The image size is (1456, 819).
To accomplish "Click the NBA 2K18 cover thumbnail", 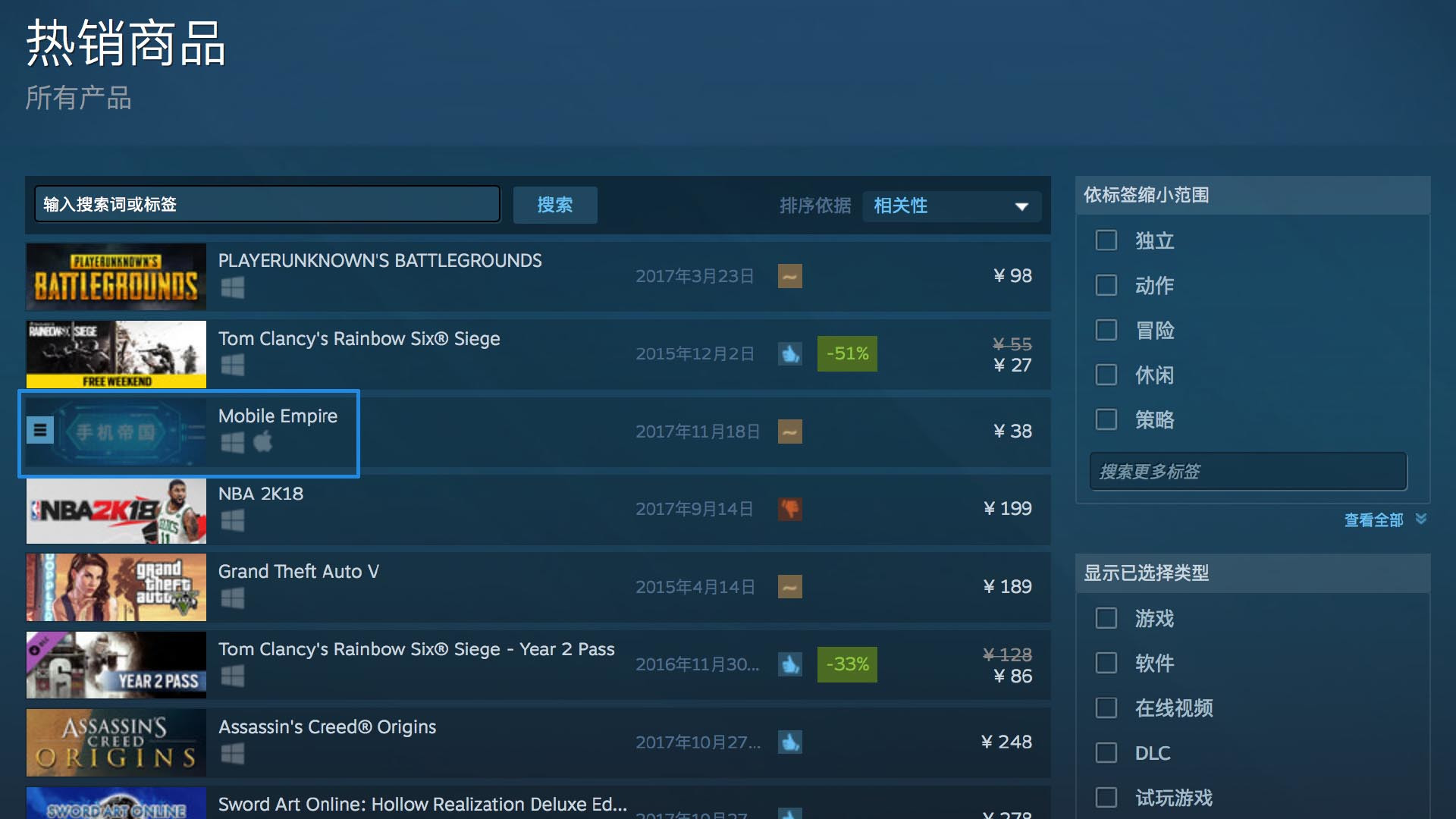I will tap(116, 510).
